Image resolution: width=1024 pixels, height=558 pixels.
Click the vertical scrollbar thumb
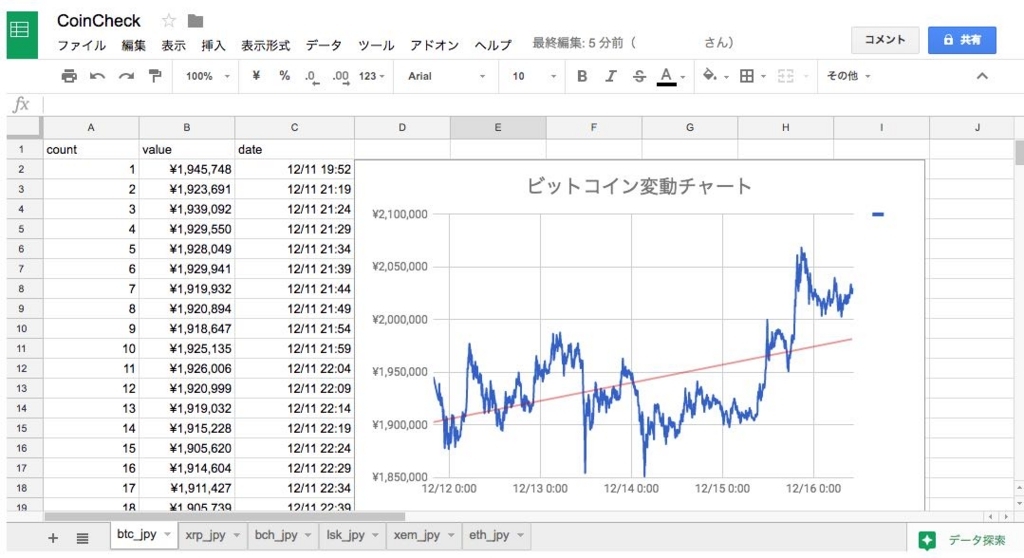(1019, 152)
